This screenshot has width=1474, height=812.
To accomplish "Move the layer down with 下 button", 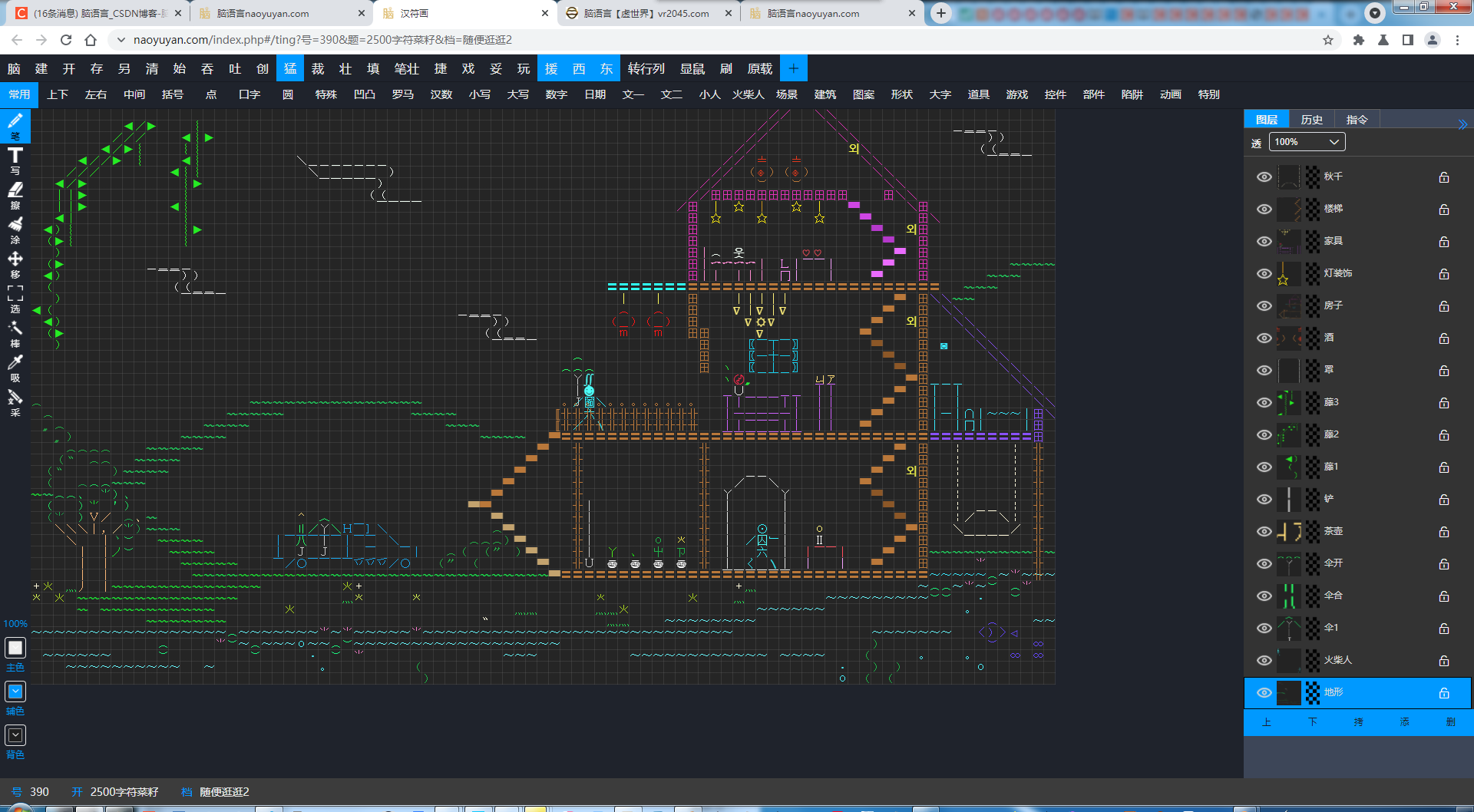I will [1313, 722].
